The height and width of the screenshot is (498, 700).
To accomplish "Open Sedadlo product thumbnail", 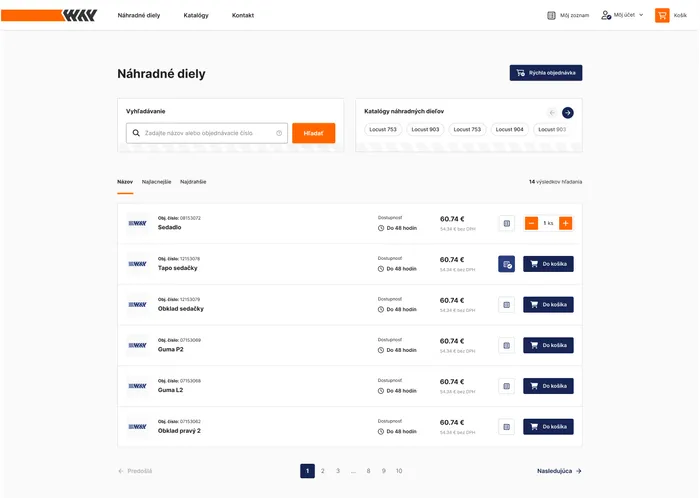I will [x=138, y=223].
